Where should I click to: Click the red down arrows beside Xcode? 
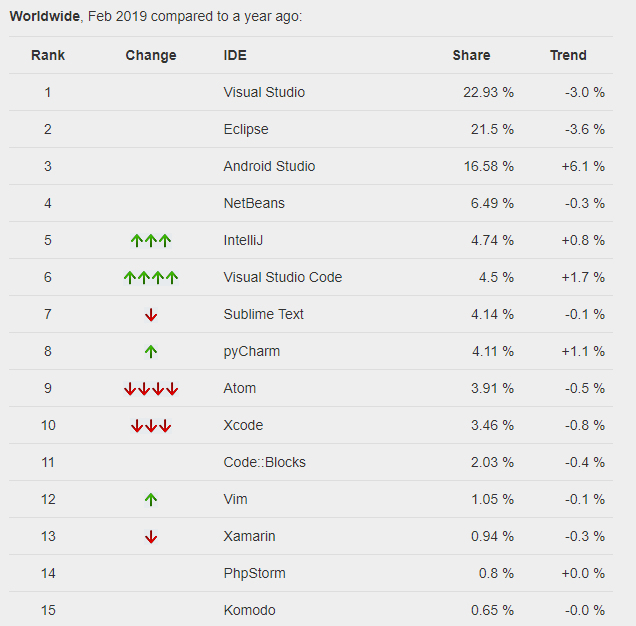pos(151,425)
